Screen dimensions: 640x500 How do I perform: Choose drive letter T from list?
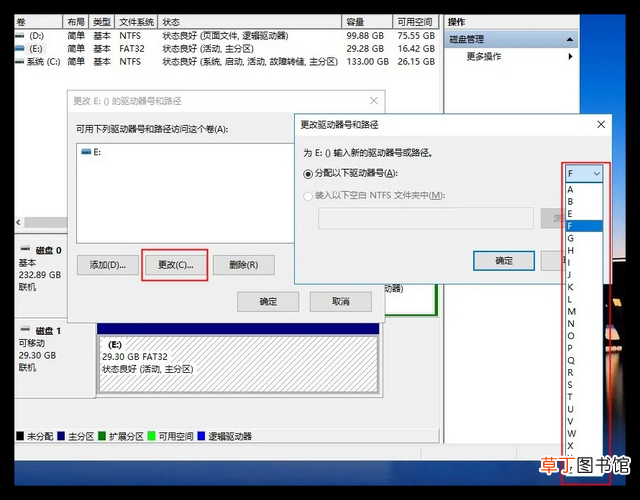[x=584, y=397]
